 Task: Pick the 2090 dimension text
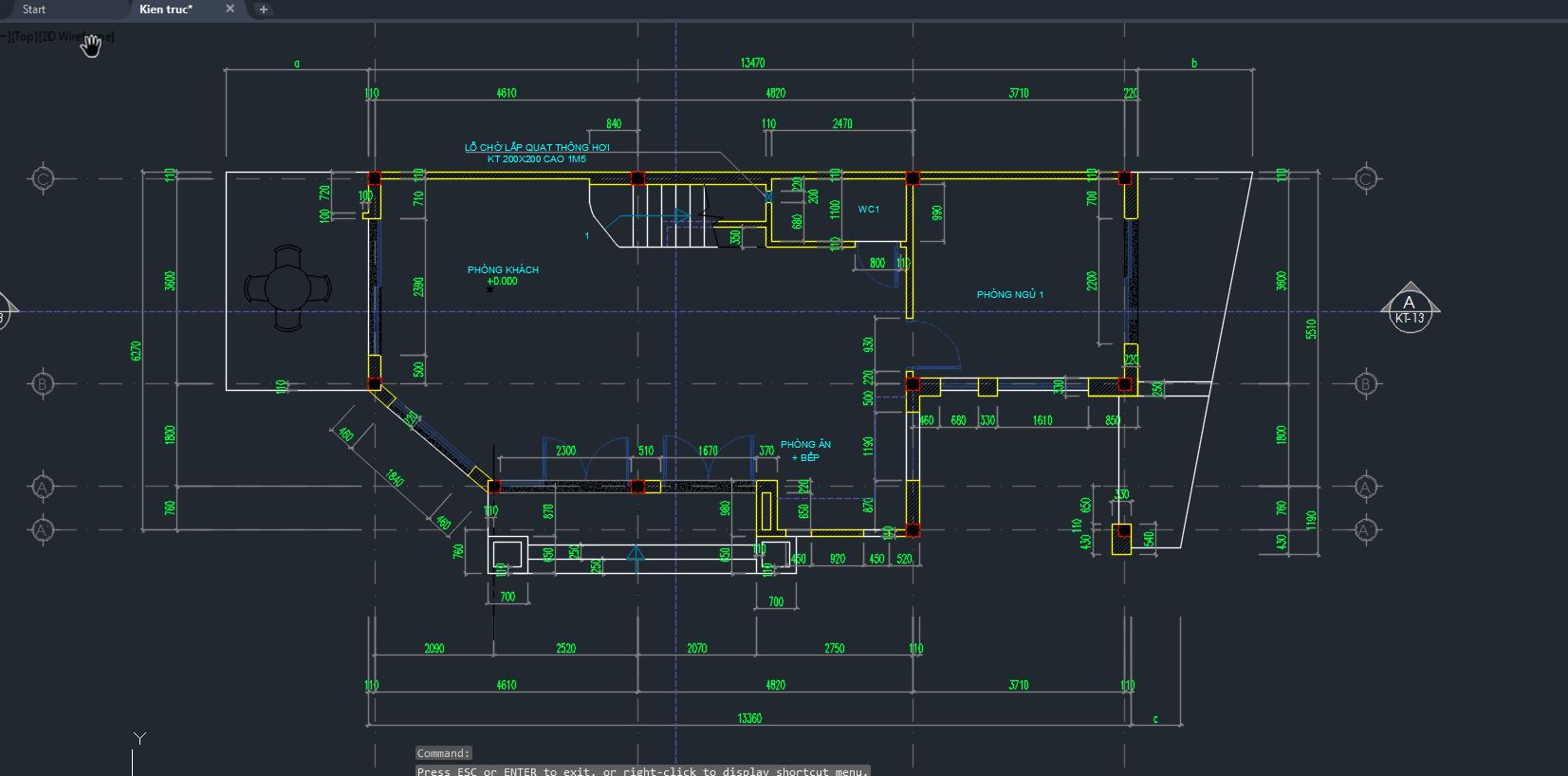[434, 648]
